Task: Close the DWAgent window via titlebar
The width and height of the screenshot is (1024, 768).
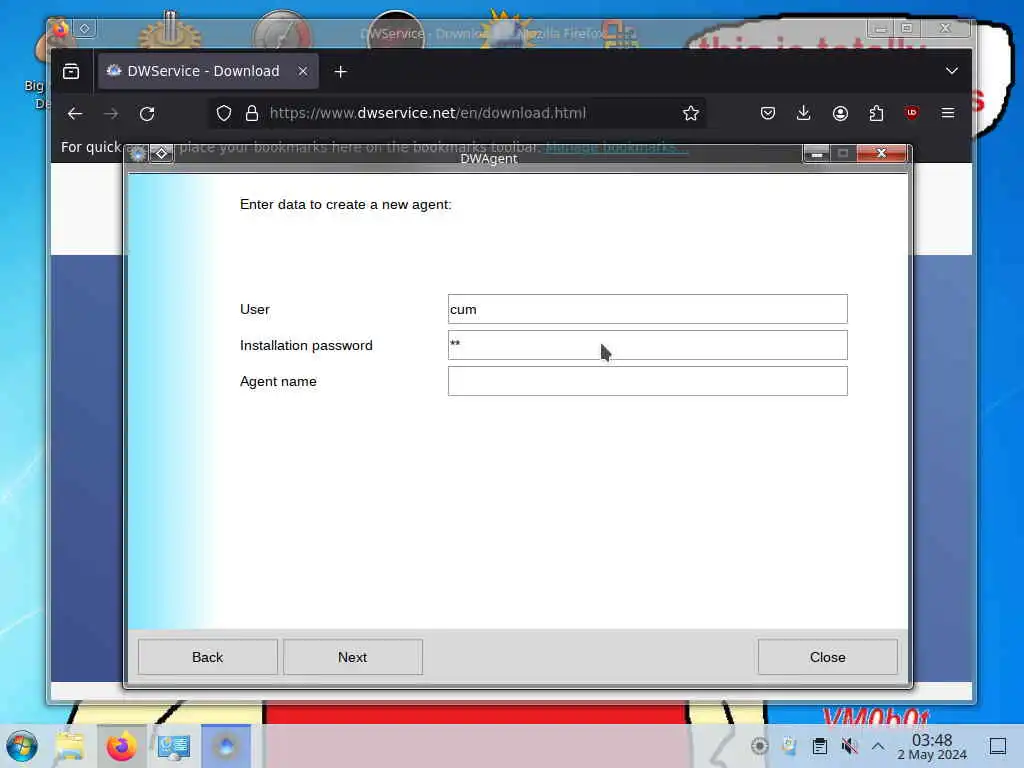Action: (881, 153)
